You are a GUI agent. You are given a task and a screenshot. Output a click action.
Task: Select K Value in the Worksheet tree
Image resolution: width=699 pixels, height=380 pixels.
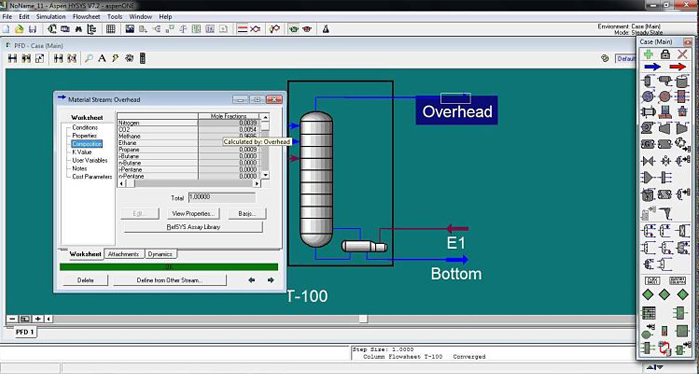pyautogui.click(x=82, y=152)
